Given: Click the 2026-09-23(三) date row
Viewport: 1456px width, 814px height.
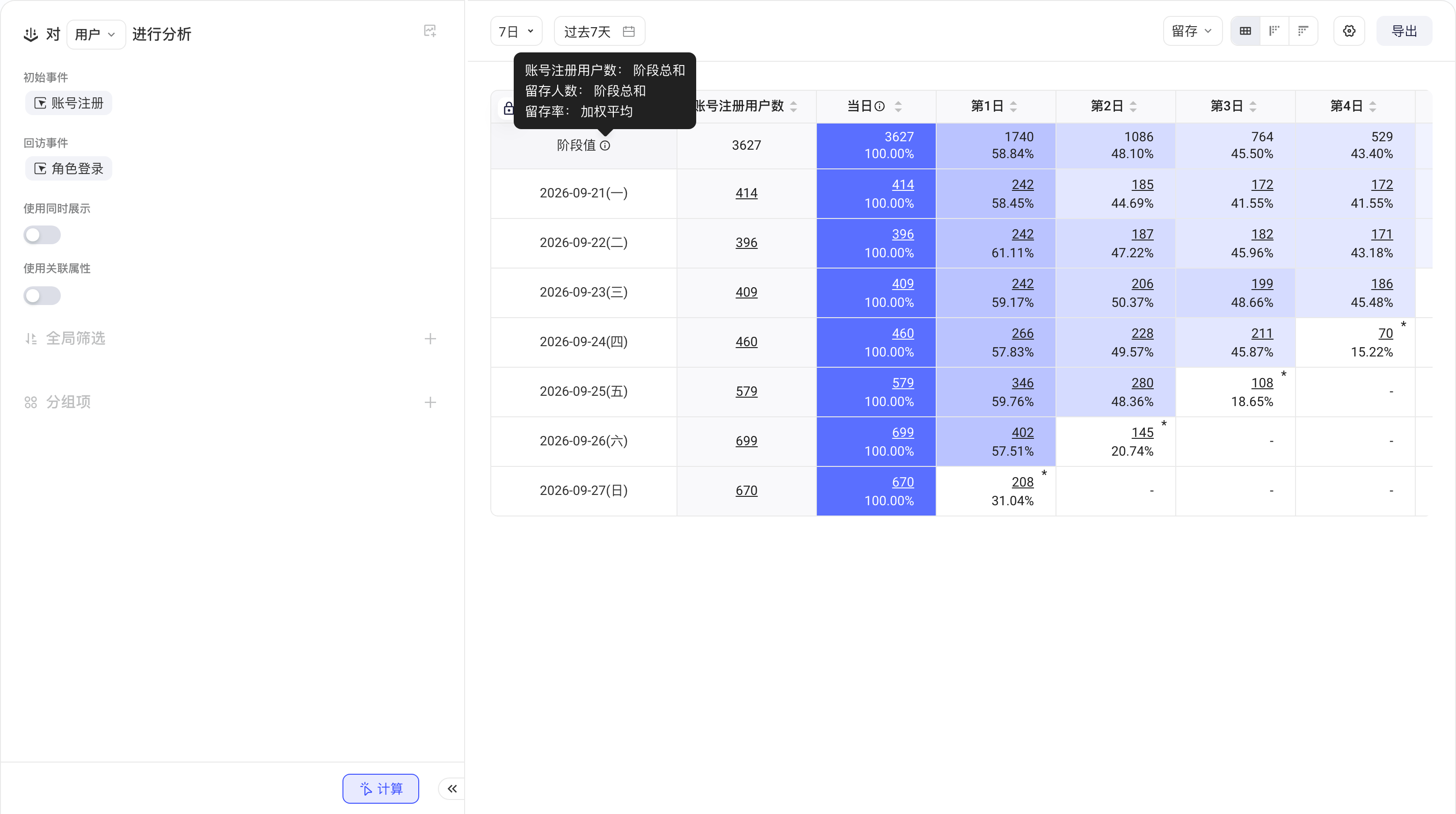Looking at the screenshot, I should pos(583,292).
